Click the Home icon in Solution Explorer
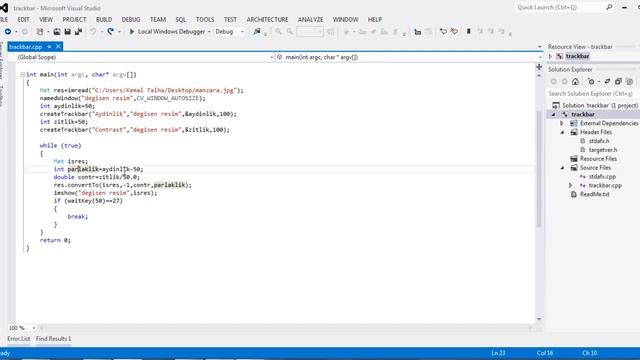This screenshot has height=360, width=640. 575,82
